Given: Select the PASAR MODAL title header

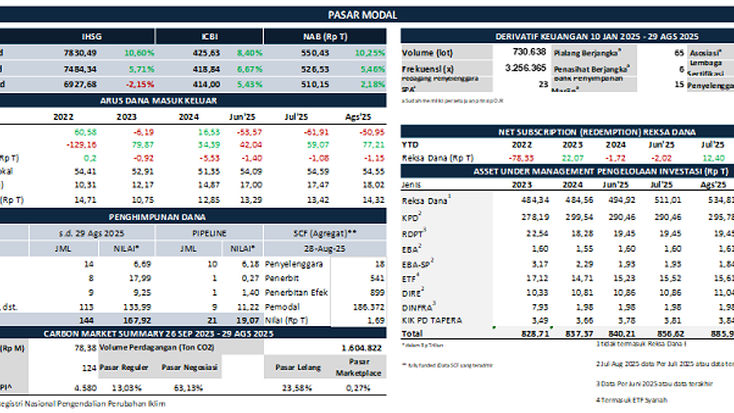Looking at the screenshot, I should pyautogui.click(x=362, y=15).
